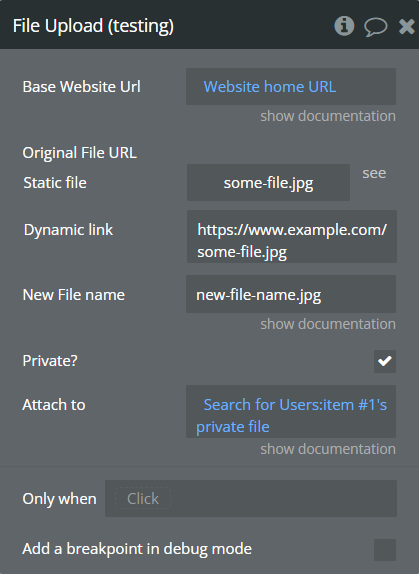The width and height of the screenshot is (419, 574).
Task: Close the File Upload panel
Action: click(407, 26)
